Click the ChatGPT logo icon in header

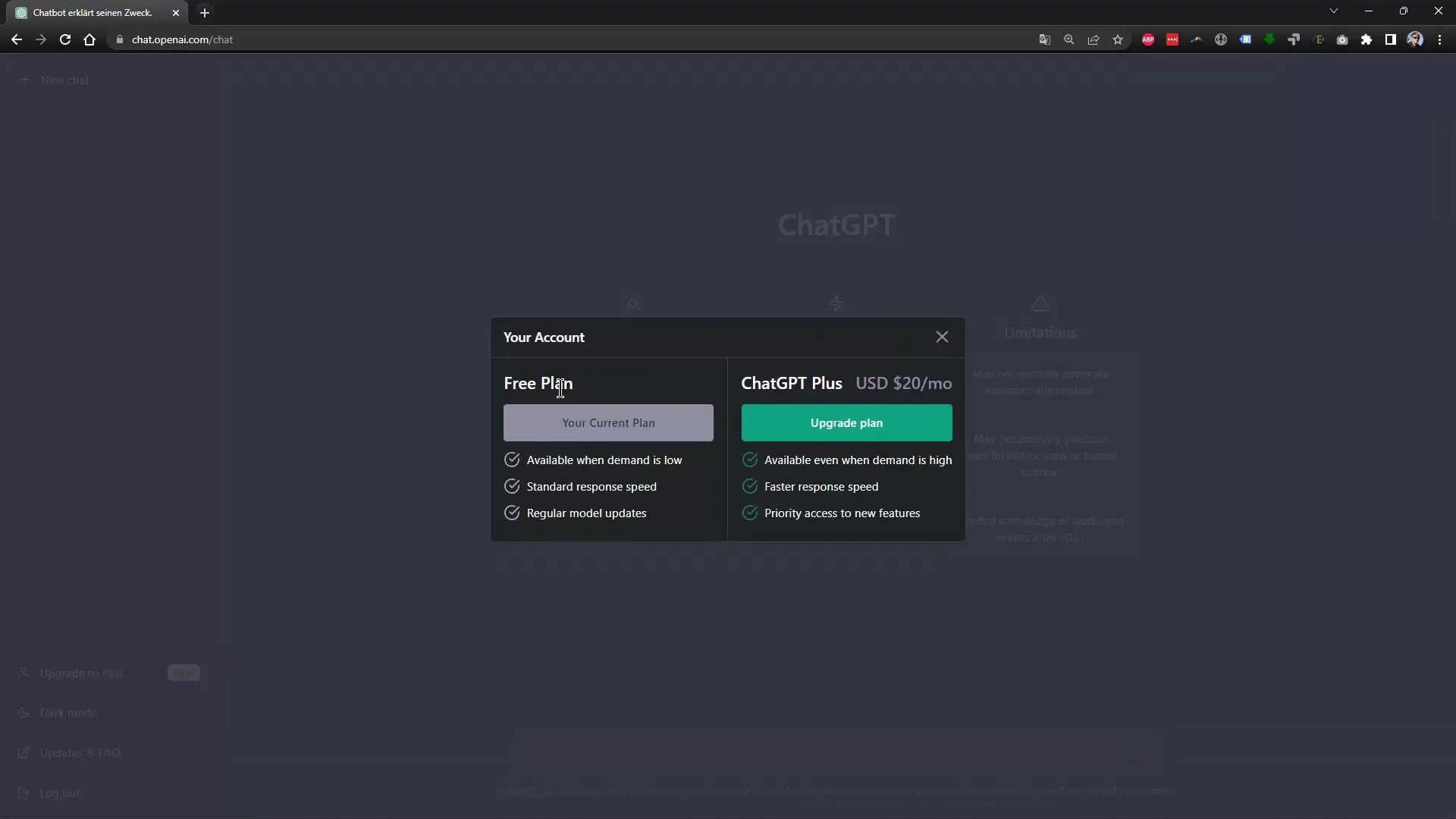(x=20, y=12)
